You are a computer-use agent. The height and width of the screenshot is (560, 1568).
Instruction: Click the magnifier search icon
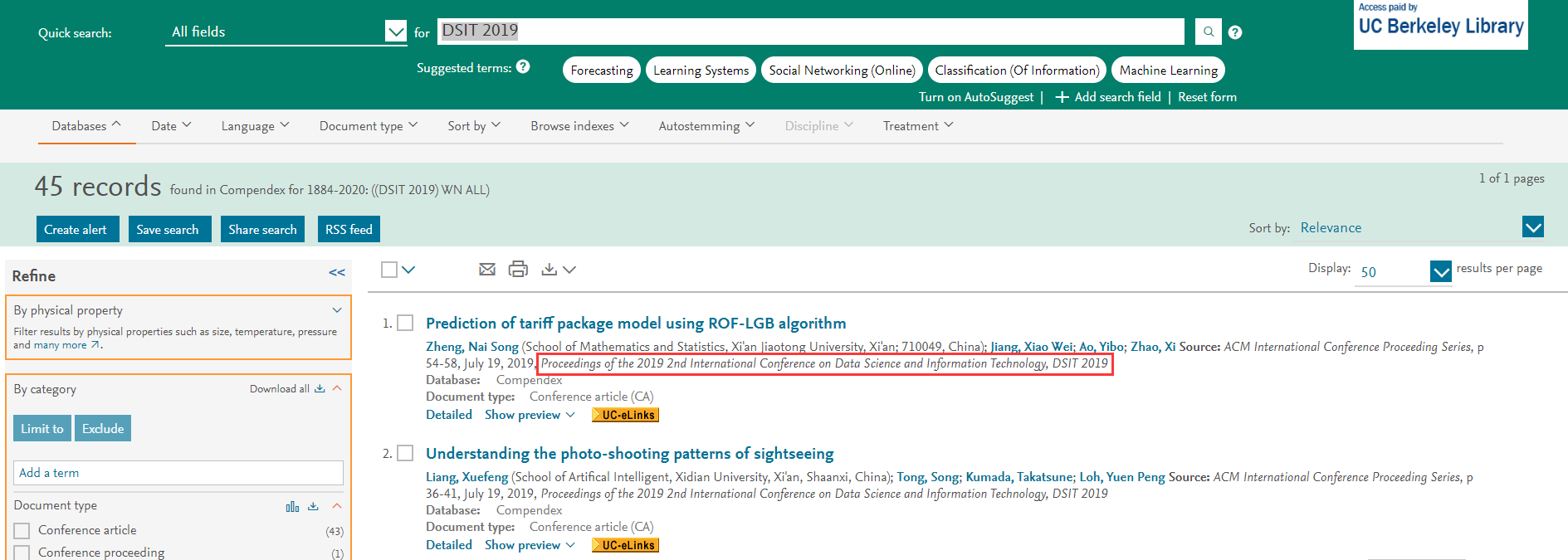(x=1208, y=32)
